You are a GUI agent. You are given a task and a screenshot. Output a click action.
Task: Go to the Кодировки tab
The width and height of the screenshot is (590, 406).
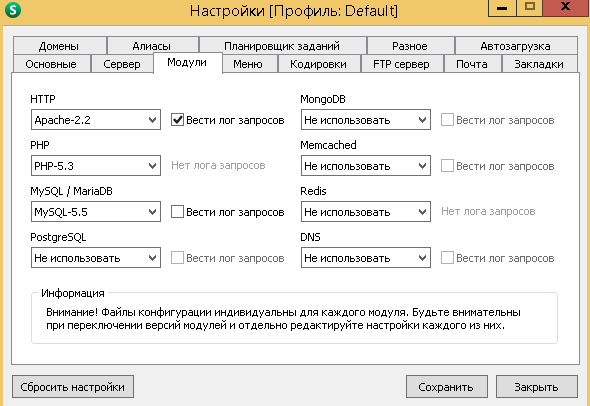click(318, 64)
